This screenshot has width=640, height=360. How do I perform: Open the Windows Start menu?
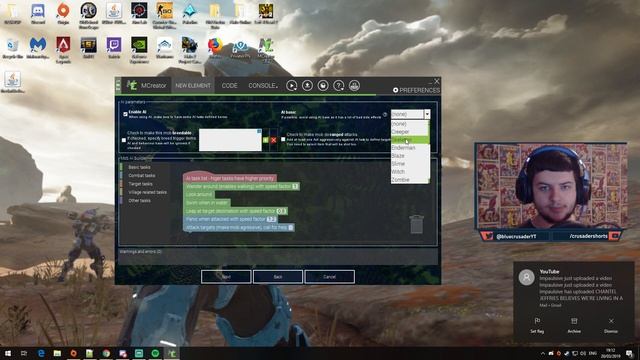(8, 353)
